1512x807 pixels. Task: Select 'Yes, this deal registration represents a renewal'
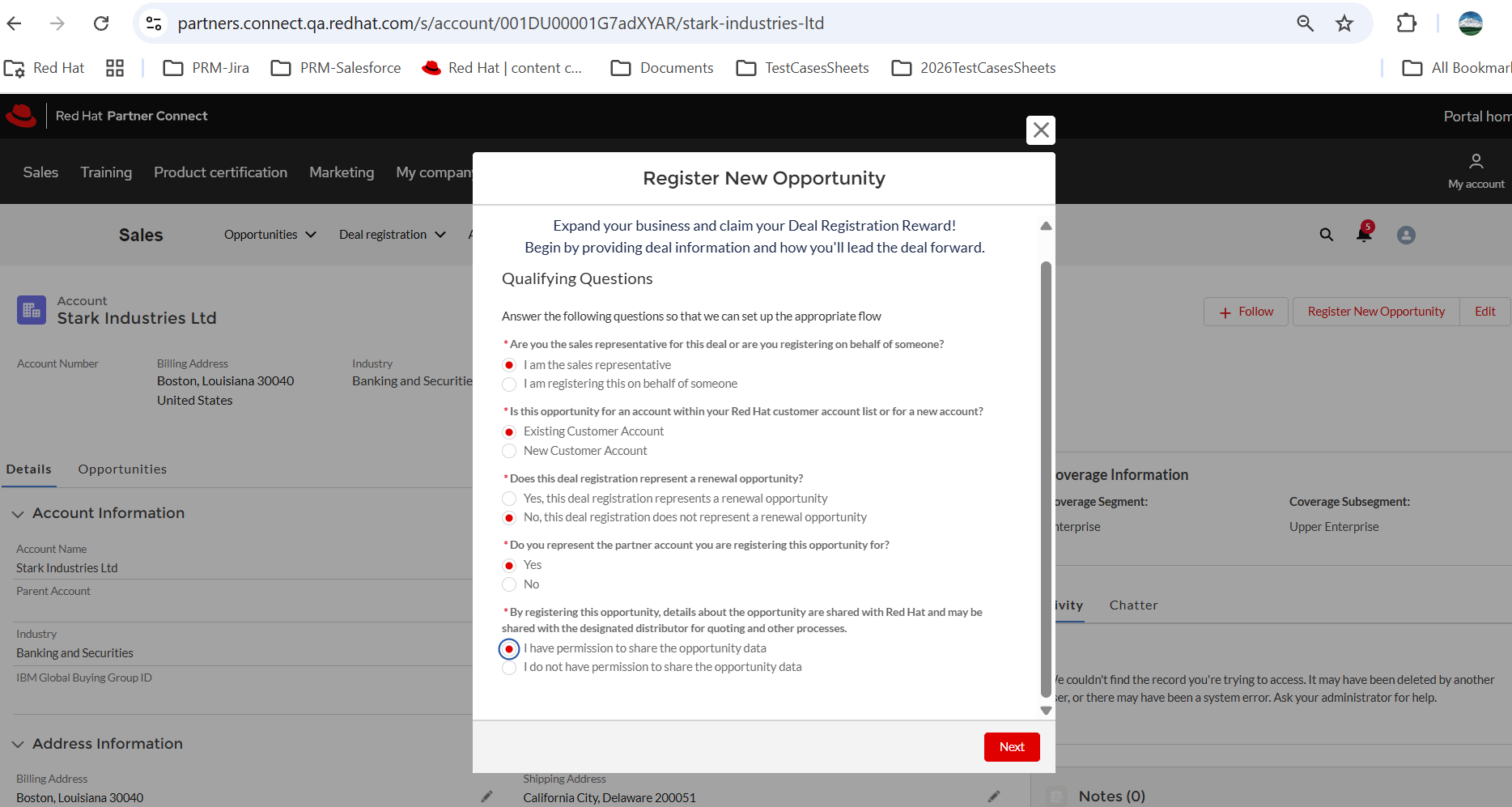(509, 499)
